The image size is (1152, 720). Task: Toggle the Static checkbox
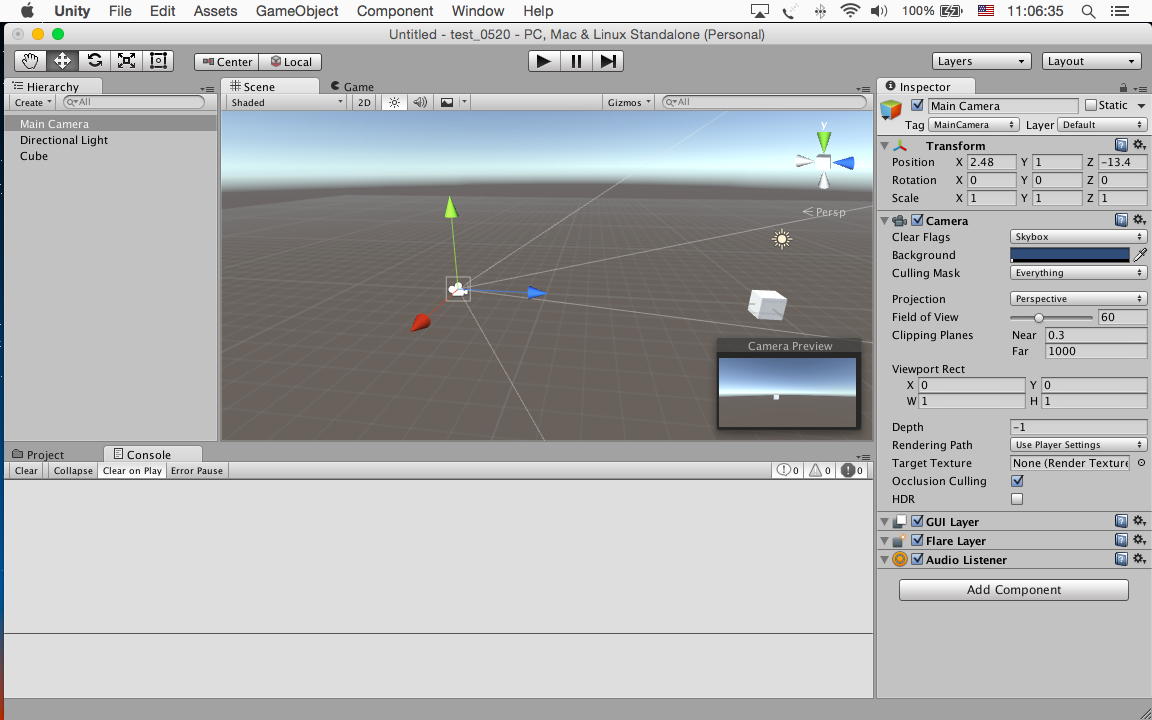[x=1091, y=105]
